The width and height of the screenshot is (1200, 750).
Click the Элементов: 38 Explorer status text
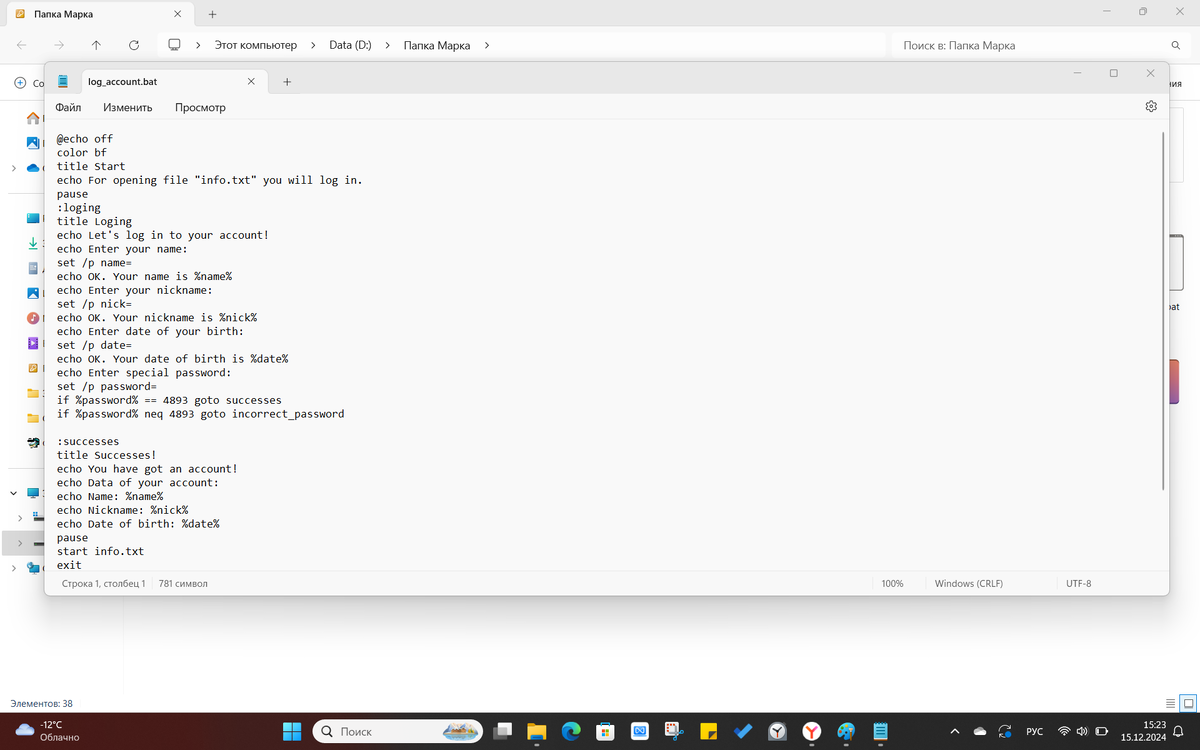(41, 704)
